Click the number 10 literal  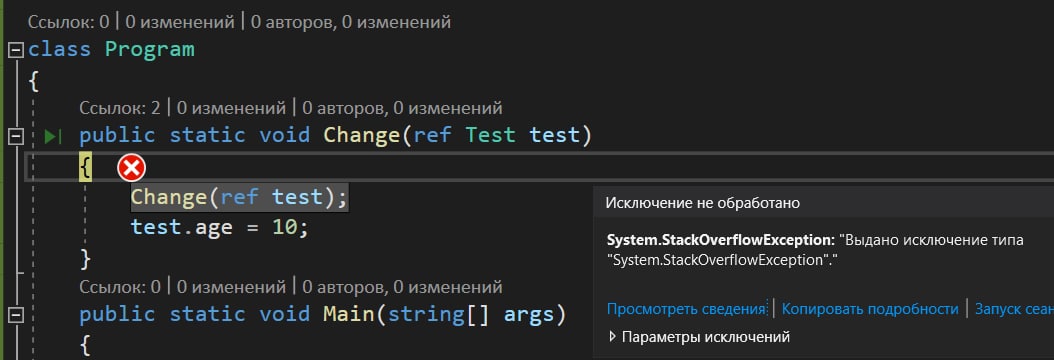pos(284,227)
